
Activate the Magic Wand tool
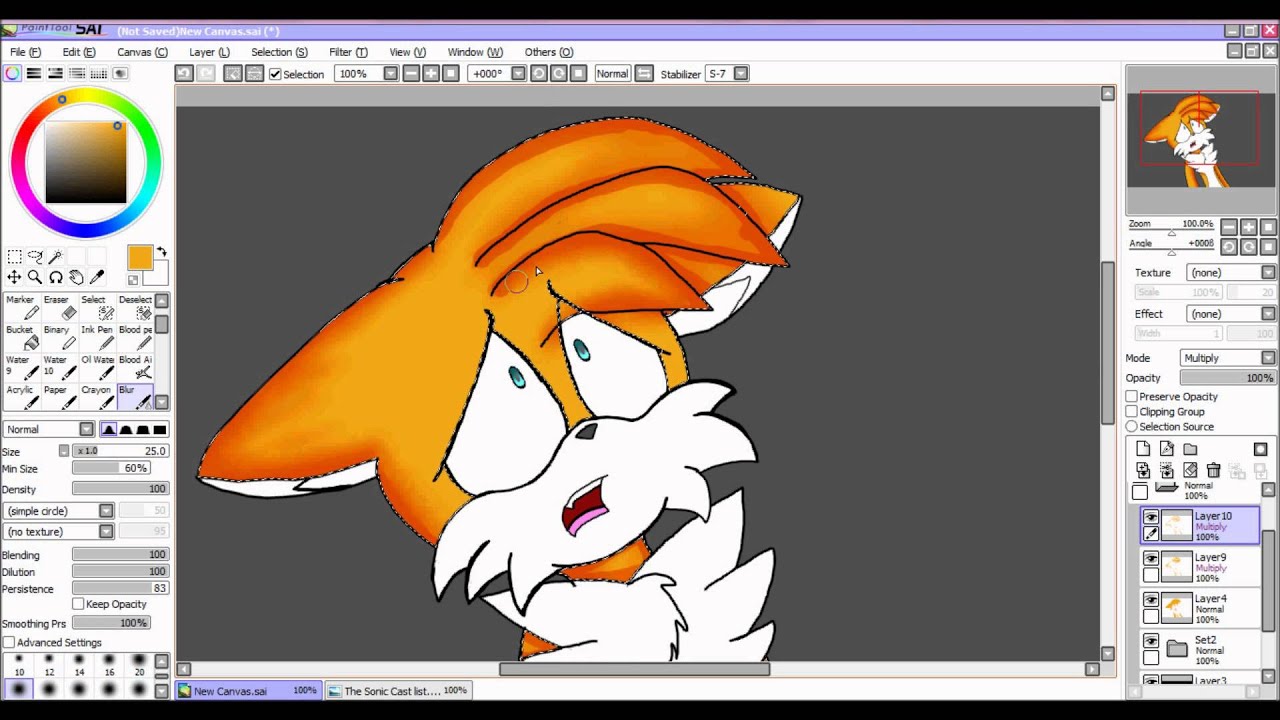[56, 257]
